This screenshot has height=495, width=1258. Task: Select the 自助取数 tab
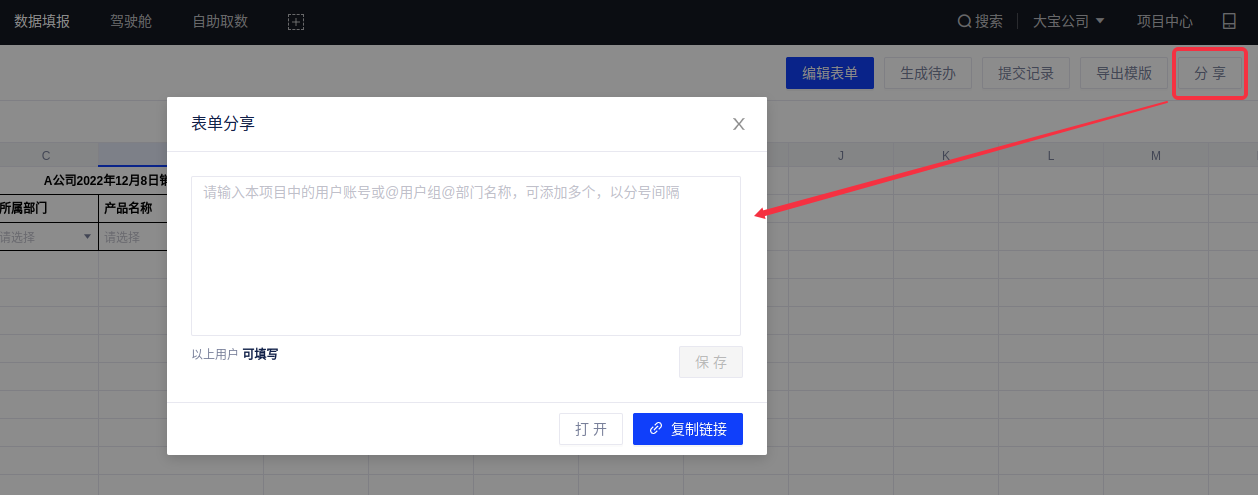coord(220,21)
